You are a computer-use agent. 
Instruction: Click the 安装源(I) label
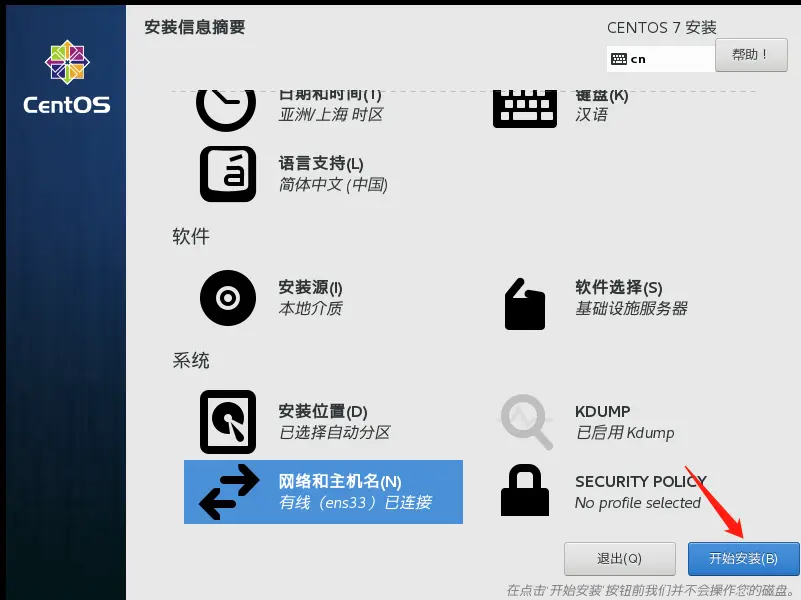point(310,287)
